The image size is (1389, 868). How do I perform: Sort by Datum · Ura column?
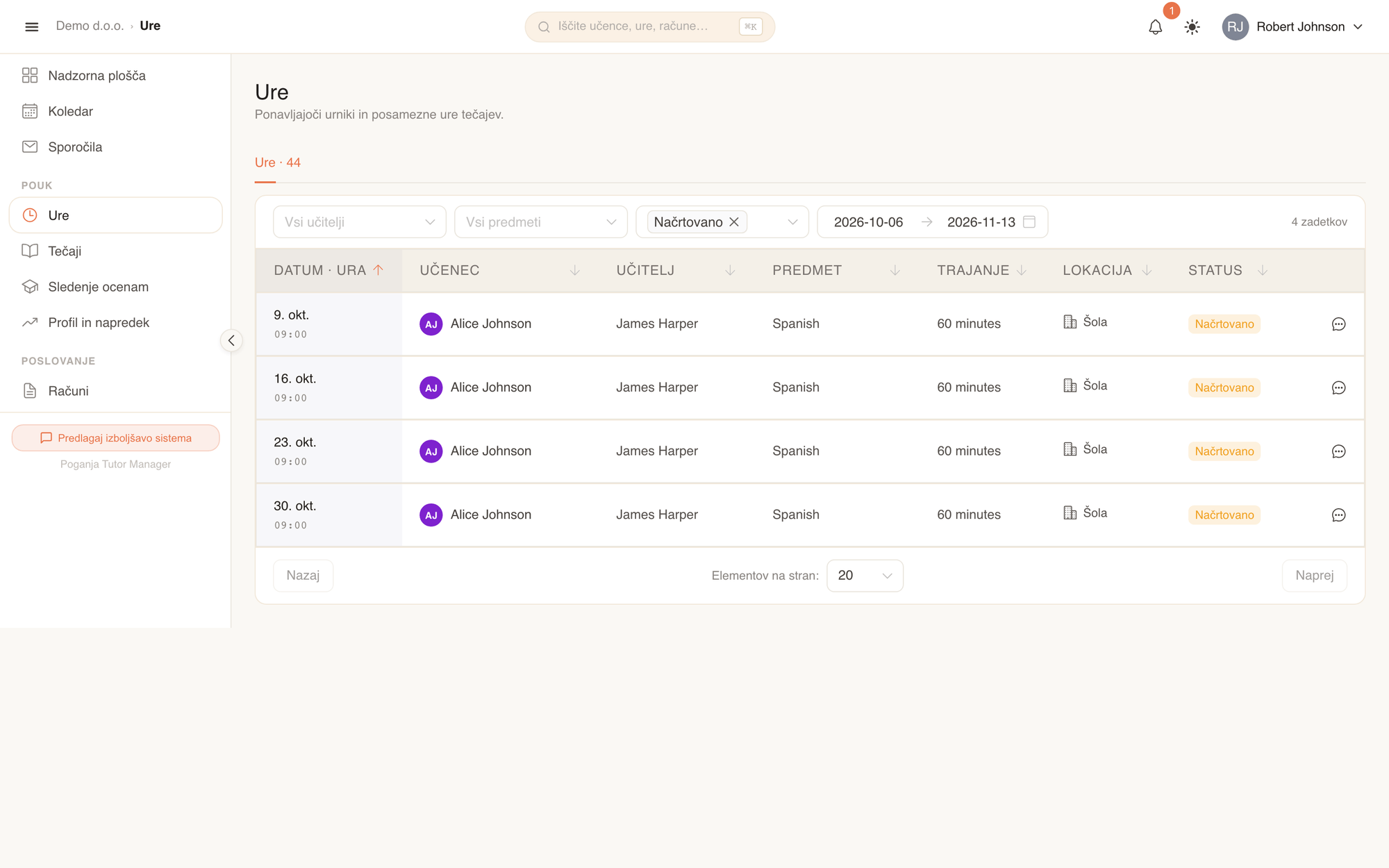click(328, 270)
